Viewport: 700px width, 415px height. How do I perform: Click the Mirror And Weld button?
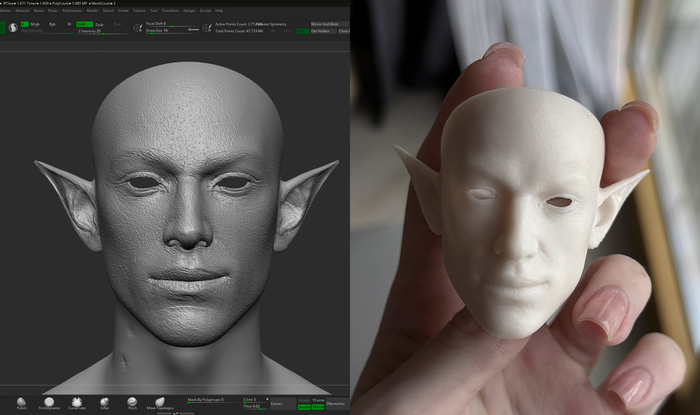pos(330,24)
